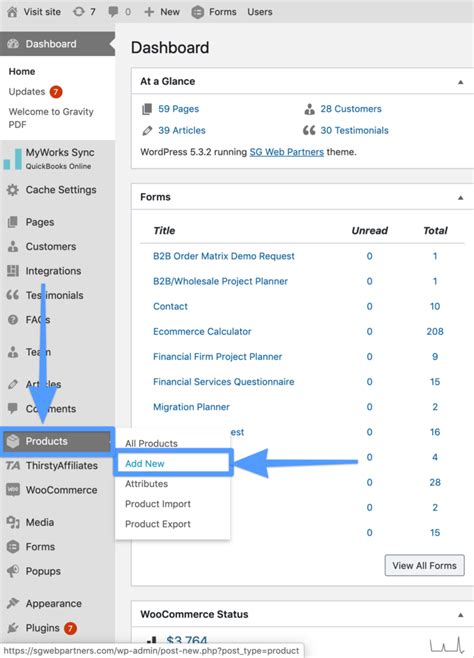
Task: Select the Products box icon in sidebar
Action: point(13,441)
